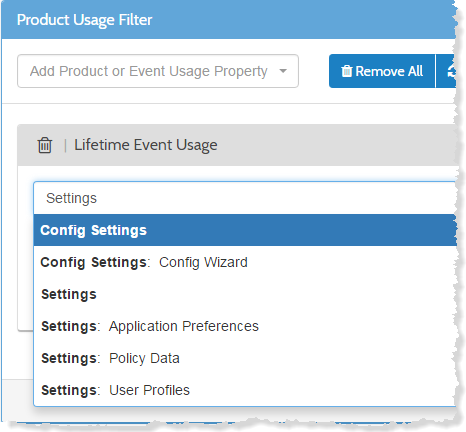The image size is (466, 432).
Task: Open dropdown caret of Add Product property
Action: 283,71
